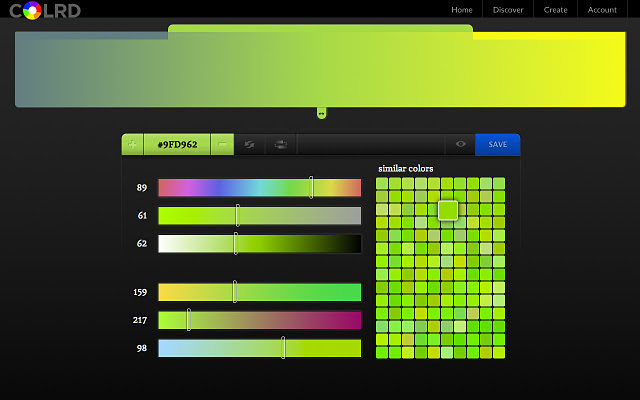Click the distribute stops icon beside reverse
This screenshot has width=640, height=400.
tap(281, 144)
